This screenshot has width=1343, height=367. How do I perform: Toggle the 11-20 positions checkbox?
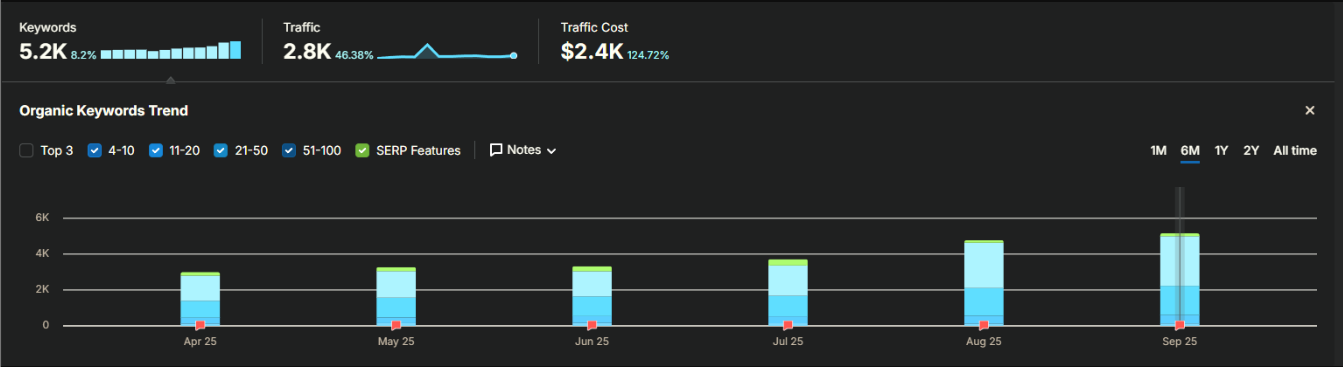tap(156, 151)
